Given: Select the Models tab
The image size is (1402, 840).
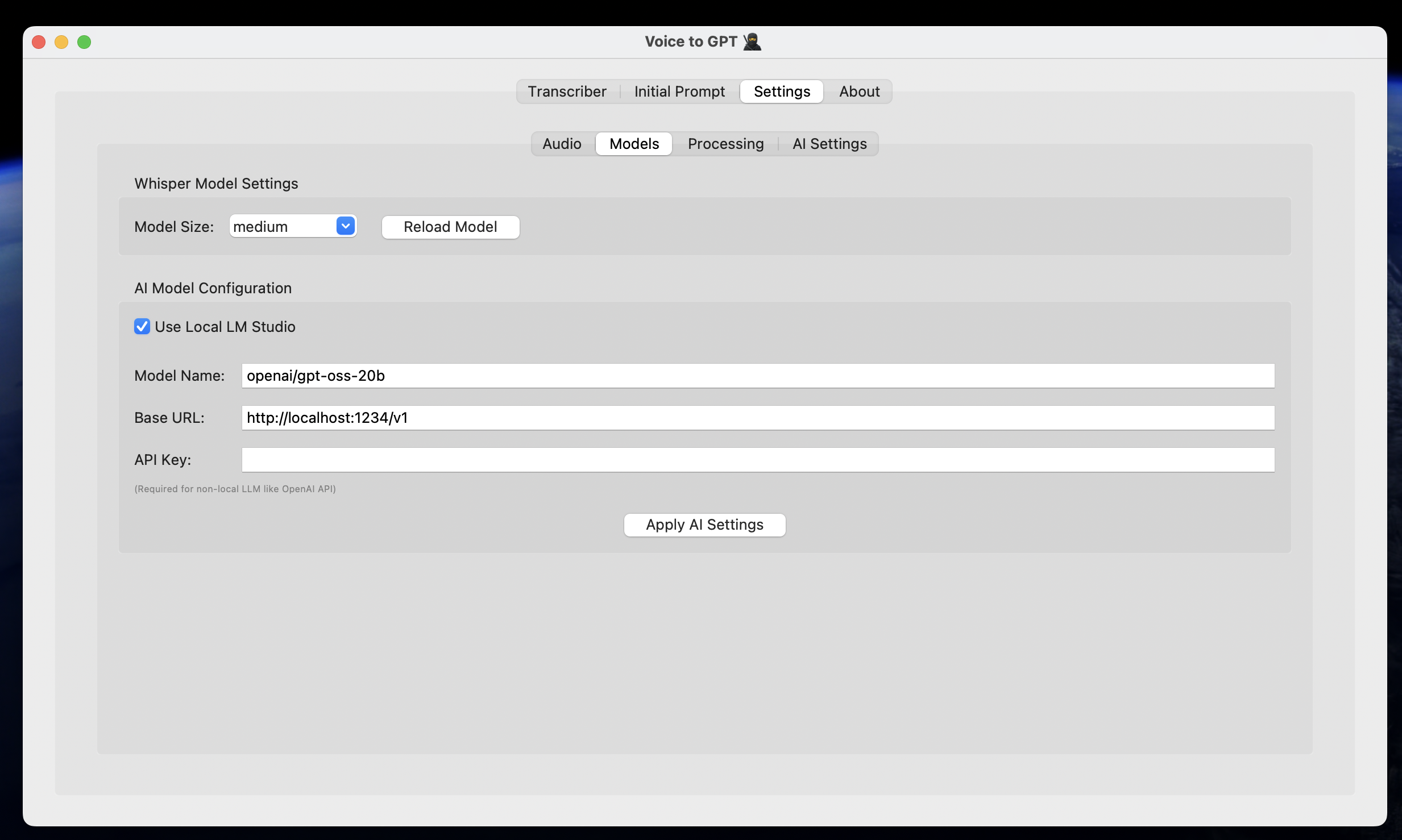Looking at the screenshot, I should [x=633, y=144].
